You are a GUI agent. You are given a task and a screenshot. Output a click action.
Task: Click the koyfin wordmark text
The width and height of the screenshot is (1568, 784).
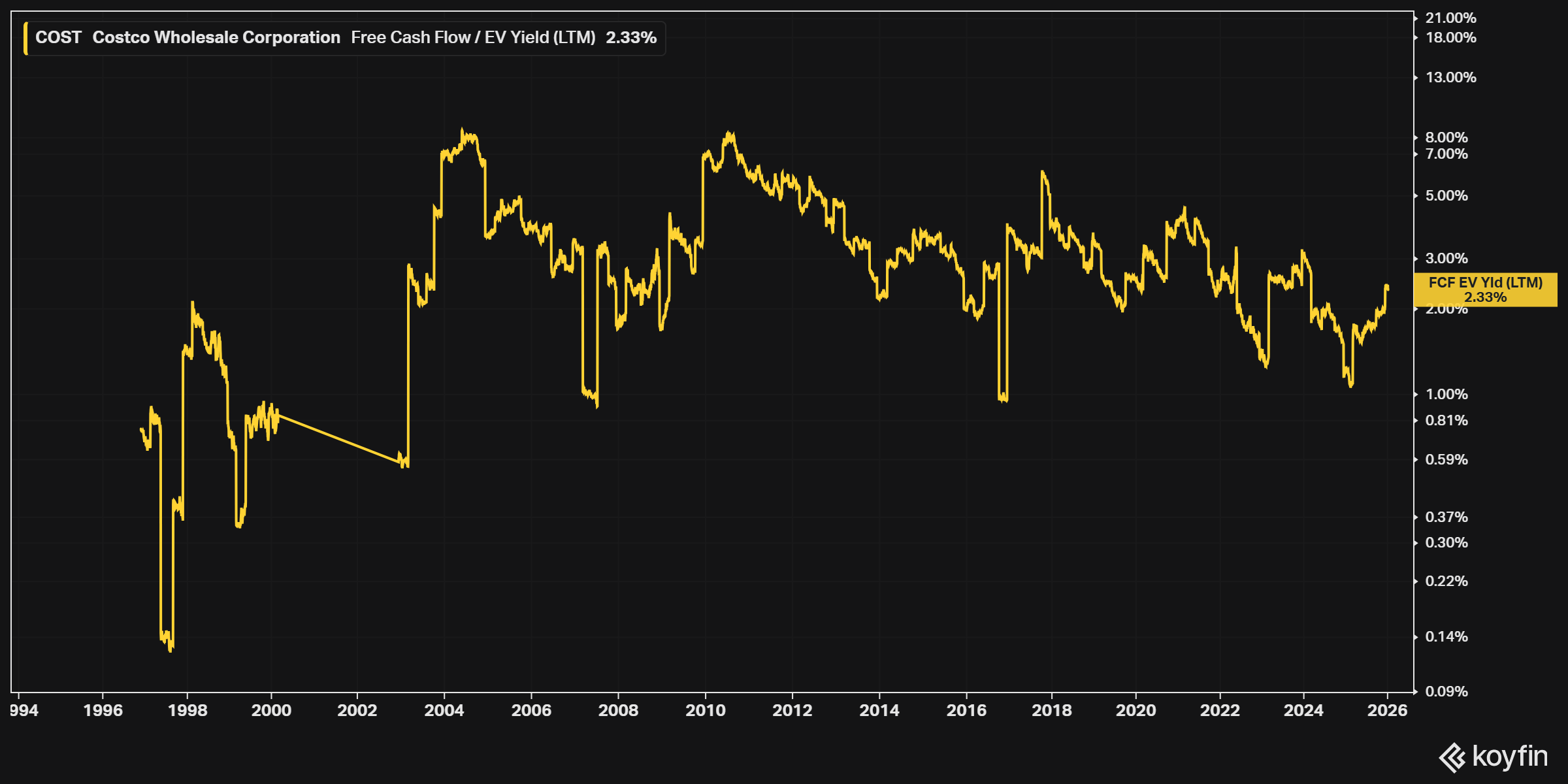1510,757
